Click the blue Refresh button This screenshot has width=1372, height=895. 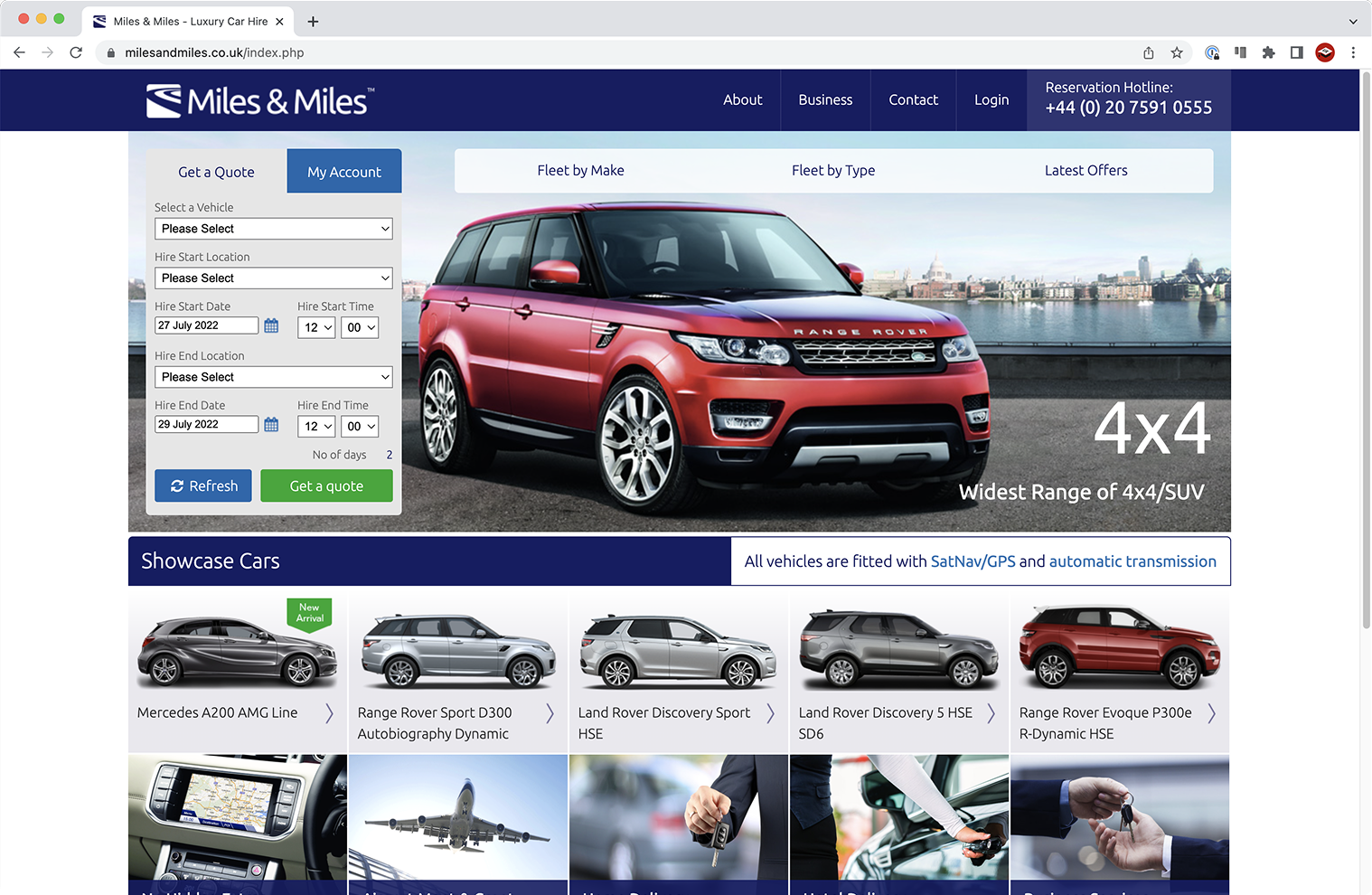pyautogui.click(x=203, y=485)
